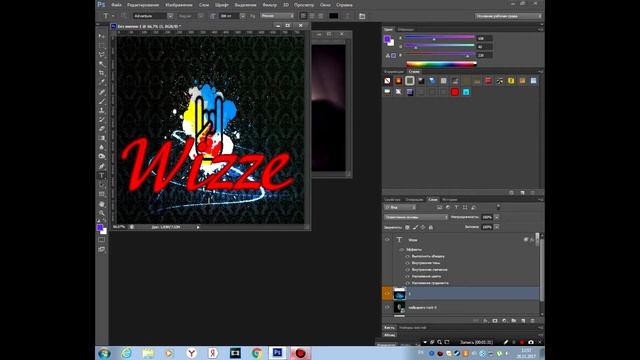Open the File menu
This screenshot has height=360, width=640.
[116, 5]
